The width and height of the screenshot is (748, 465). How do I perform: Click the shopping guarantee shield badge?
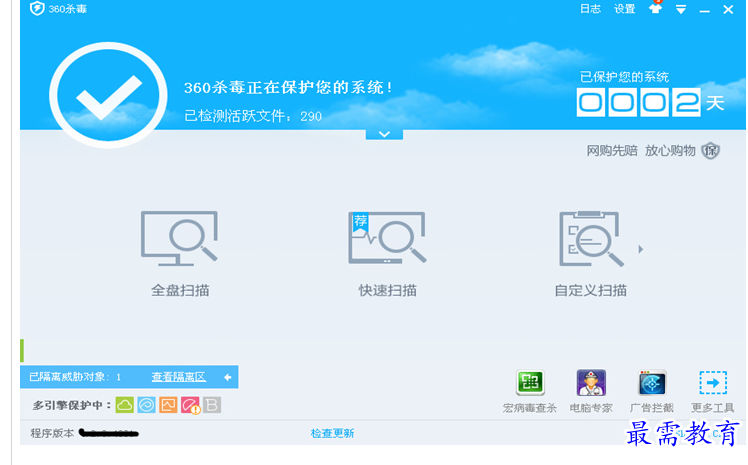pos(710,151)
